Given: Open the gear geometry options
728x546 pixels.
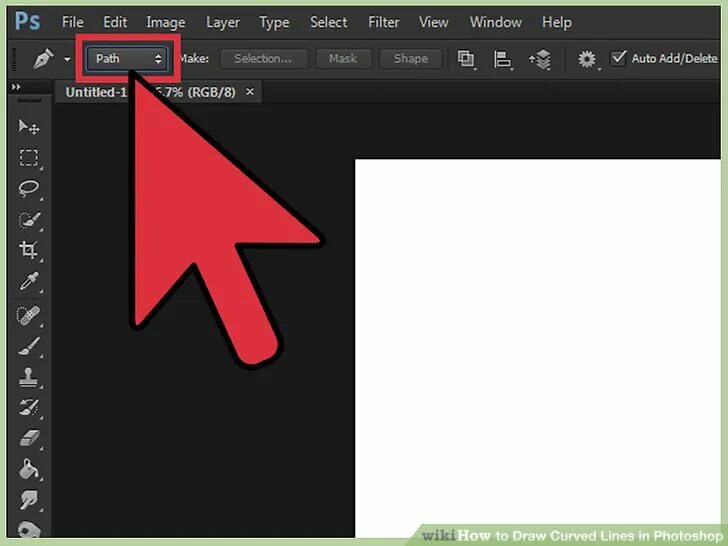Looking at the screenshot, I should pos(587,59).
